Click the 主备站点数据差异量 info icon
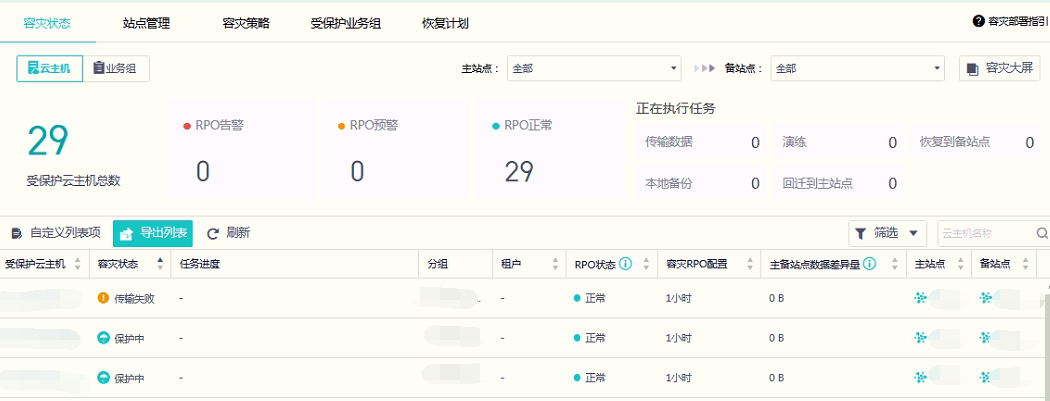1050x401 pixels. (x=870, y=264)
